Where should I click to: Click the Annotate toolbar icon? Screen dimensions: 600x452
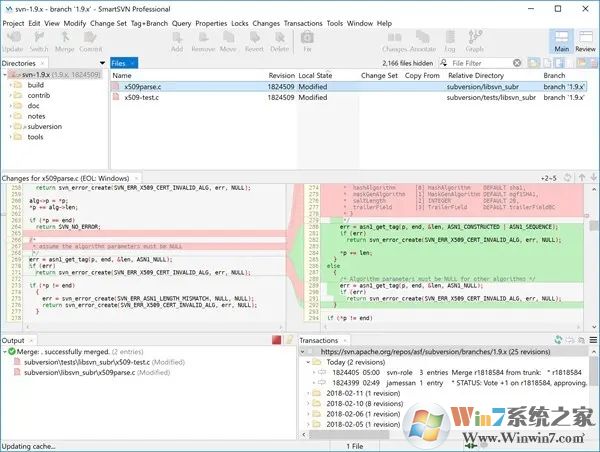[420, 41]
